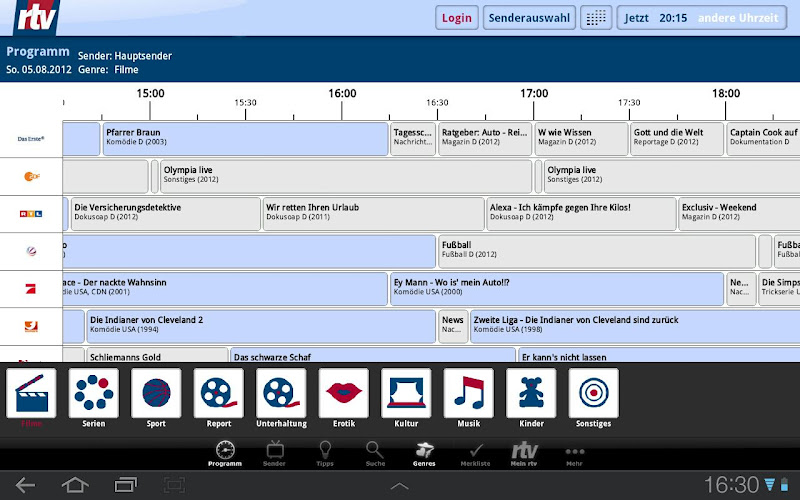This screenshot has width=800, height=500.
Task: Open Ey Mann - Wo is' mein Auto
Action: 557,289
